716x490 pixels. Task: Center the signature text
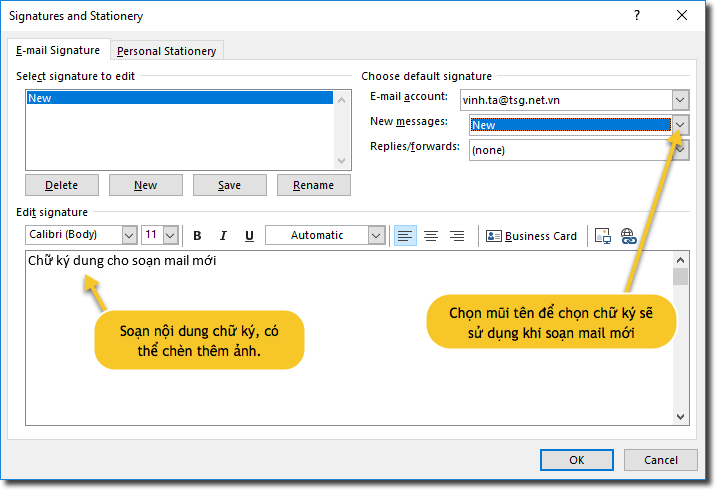431,236
